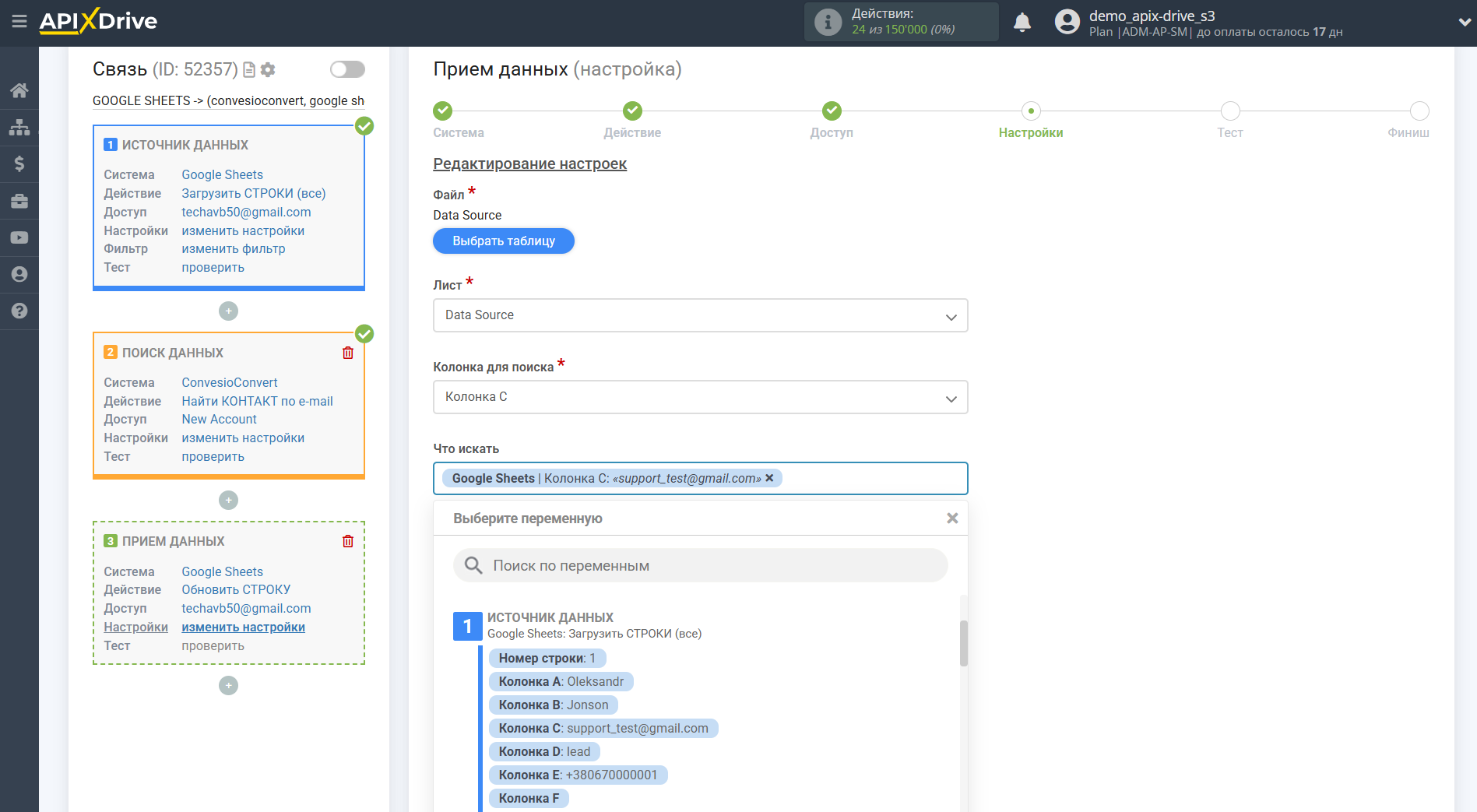Click изменить фильтр link in source block
1477x812 pixels.
[x=234, y=249]
